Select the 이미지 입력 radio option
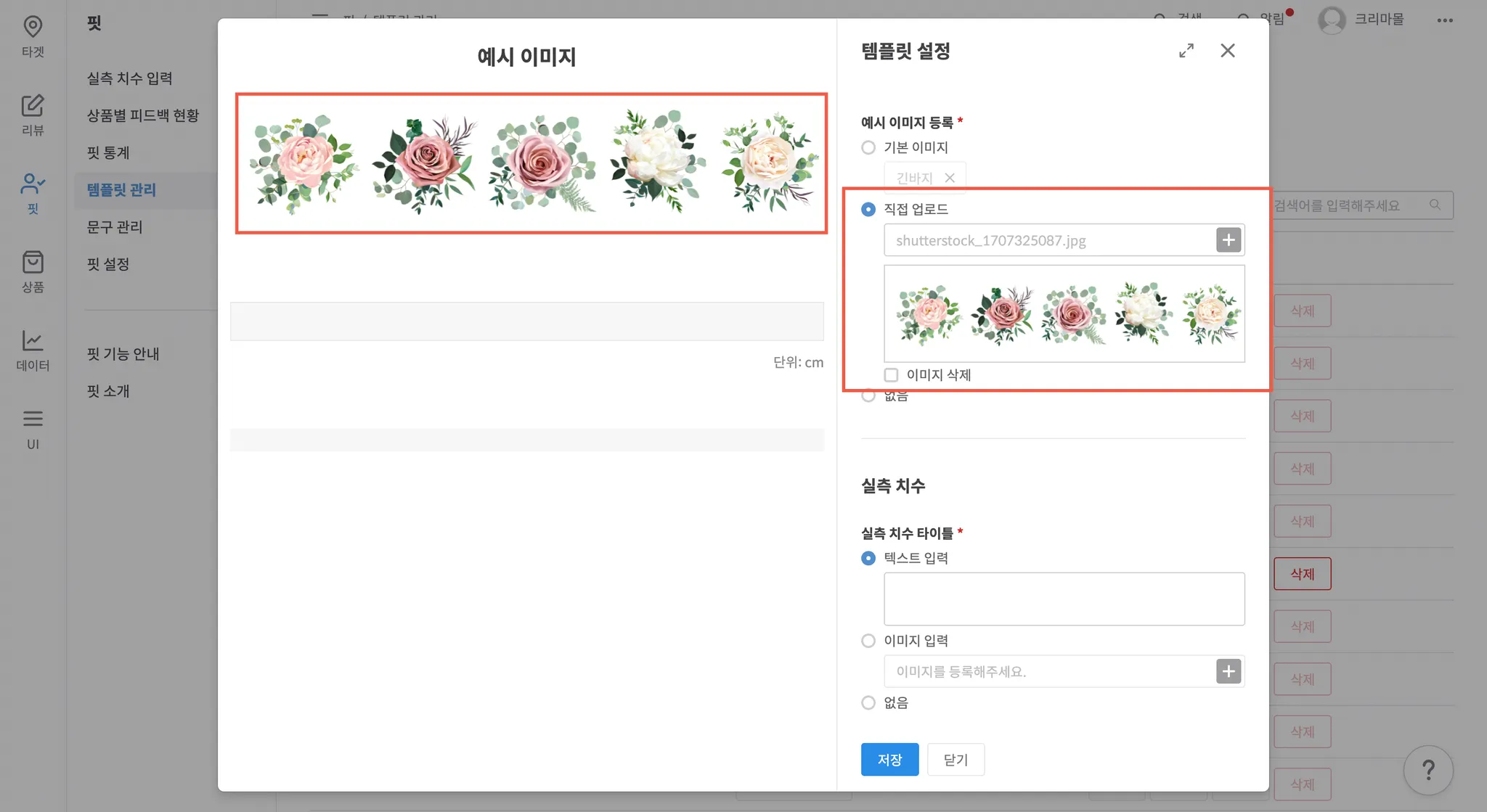The width and height of the screenshot is (1487, 812). [x=868, y=641]
